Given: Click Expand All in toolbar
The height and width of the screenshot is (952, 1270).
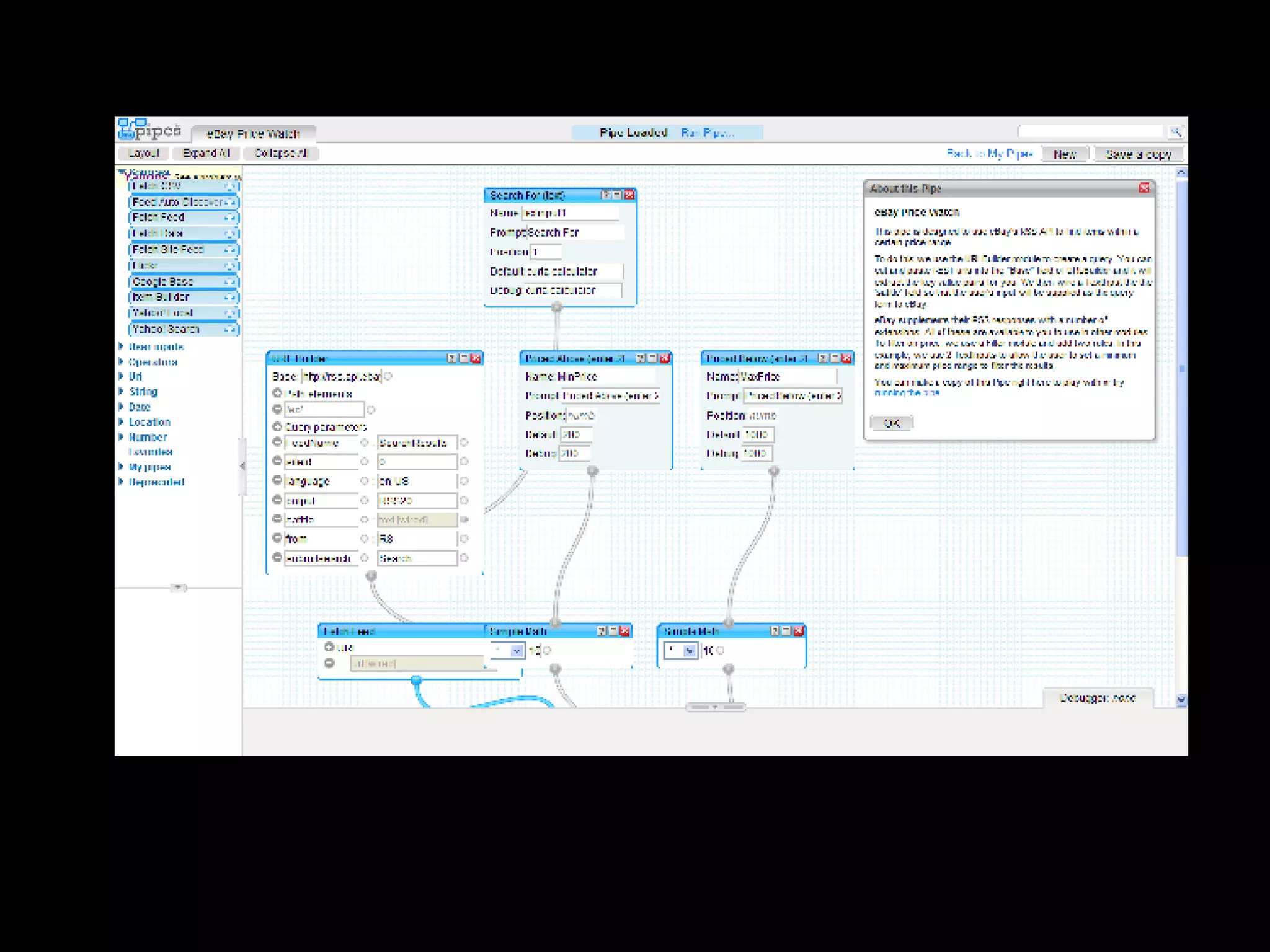Looking at the screenshot, I should (206, 153).
